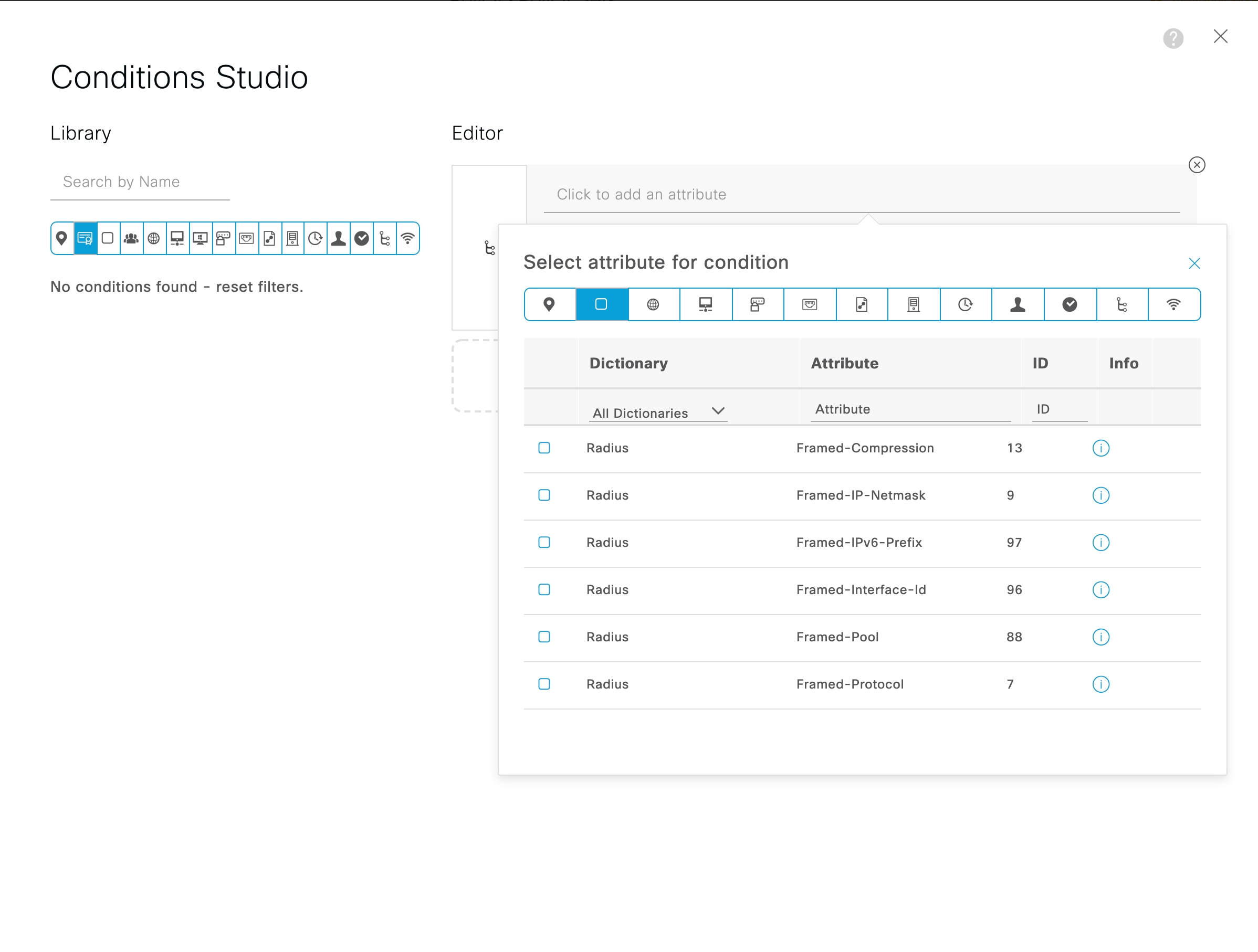
Task: Select the certificate attribute filter icon
Action: click(85, 238)
